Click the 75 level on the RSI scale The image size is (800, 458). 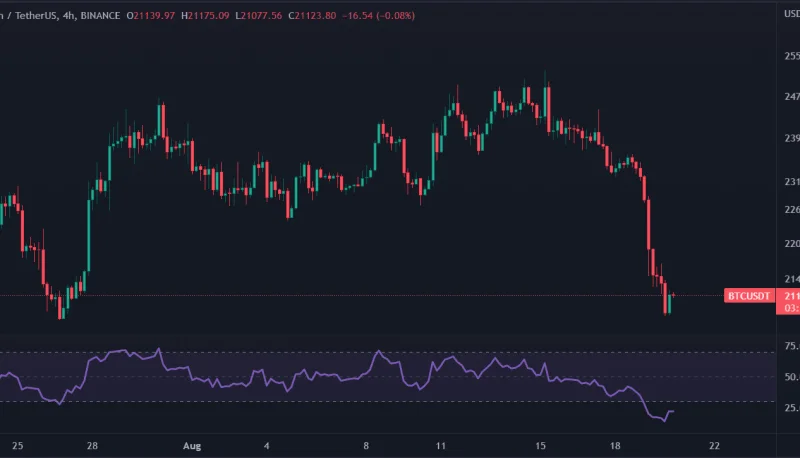[791, 346]
